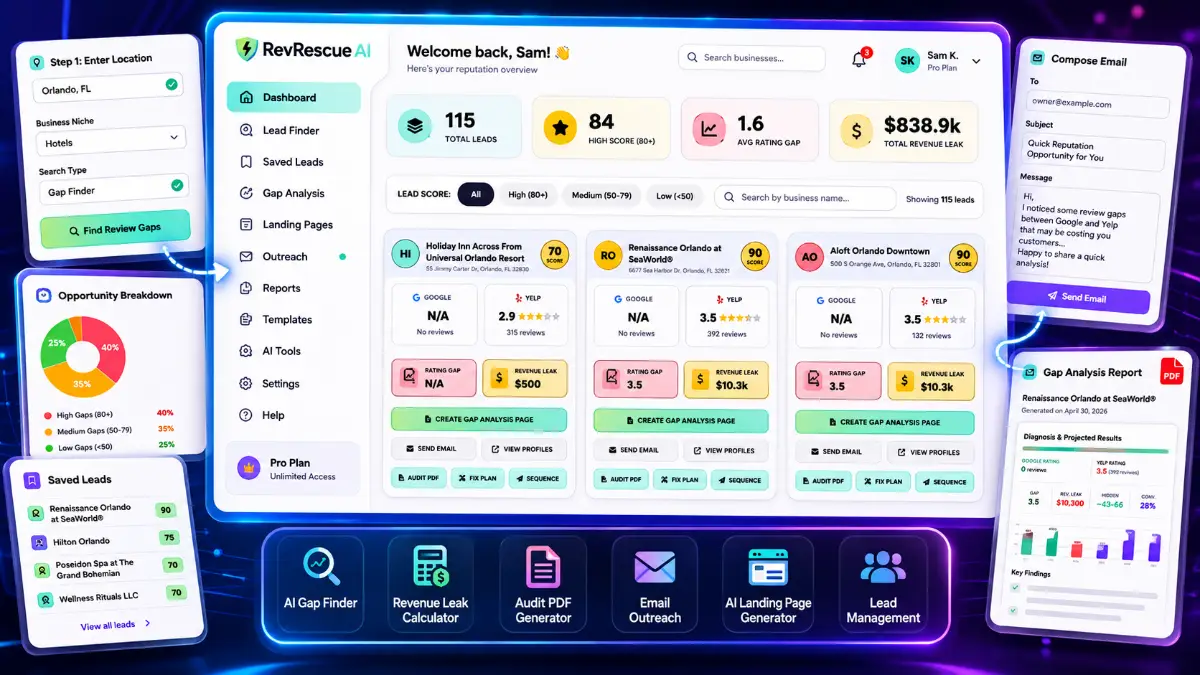Viewport: 1200px width, 675px height.
Task: Create gap analysis page for Renaissance Orlando
Action: coord(681,420)
